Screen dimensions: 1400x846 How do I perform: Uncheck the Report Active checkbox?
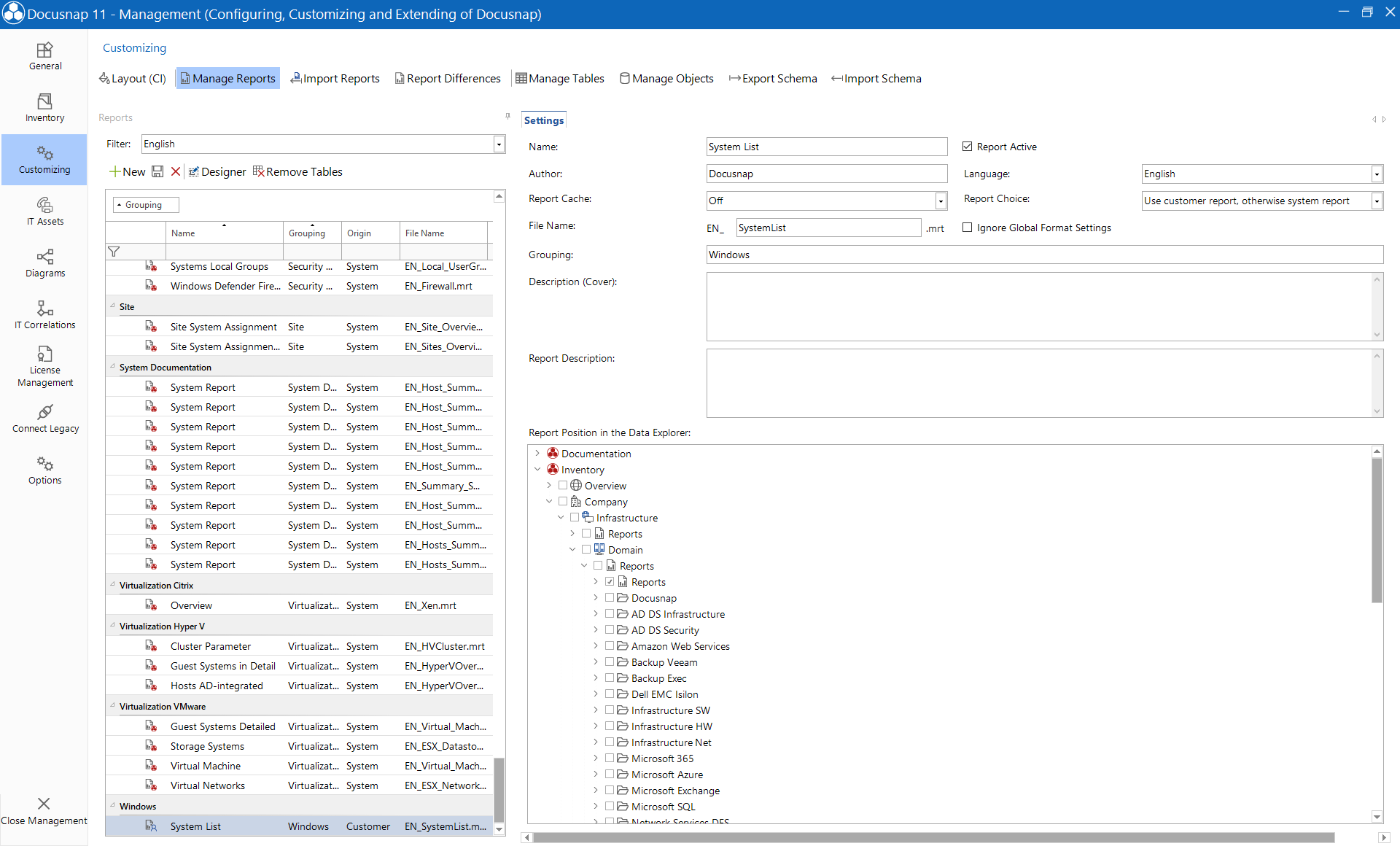(x=967, y=146)
